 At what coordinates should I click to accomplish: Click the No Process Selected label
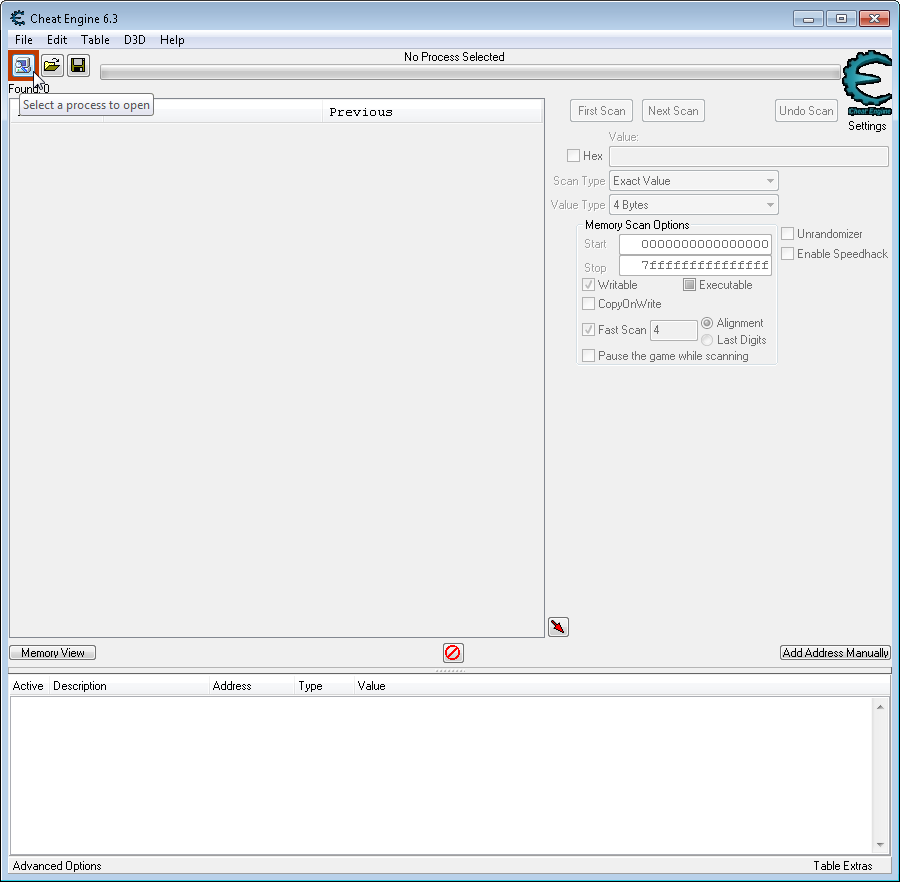pos(454,57)
